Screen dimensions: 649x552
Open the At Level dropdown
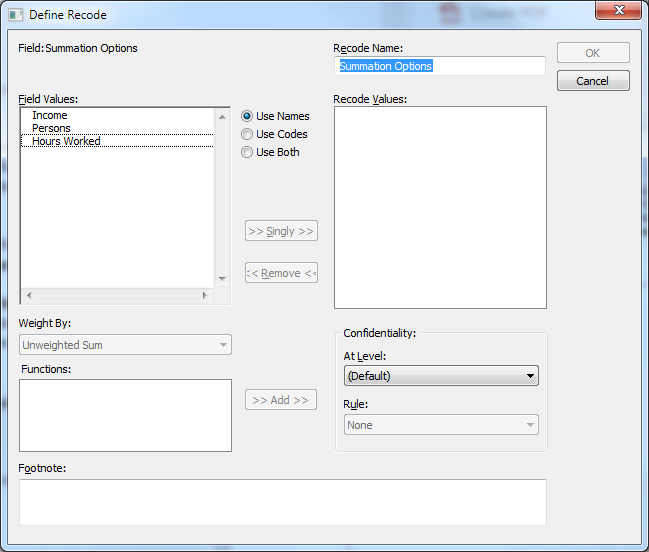441,376
